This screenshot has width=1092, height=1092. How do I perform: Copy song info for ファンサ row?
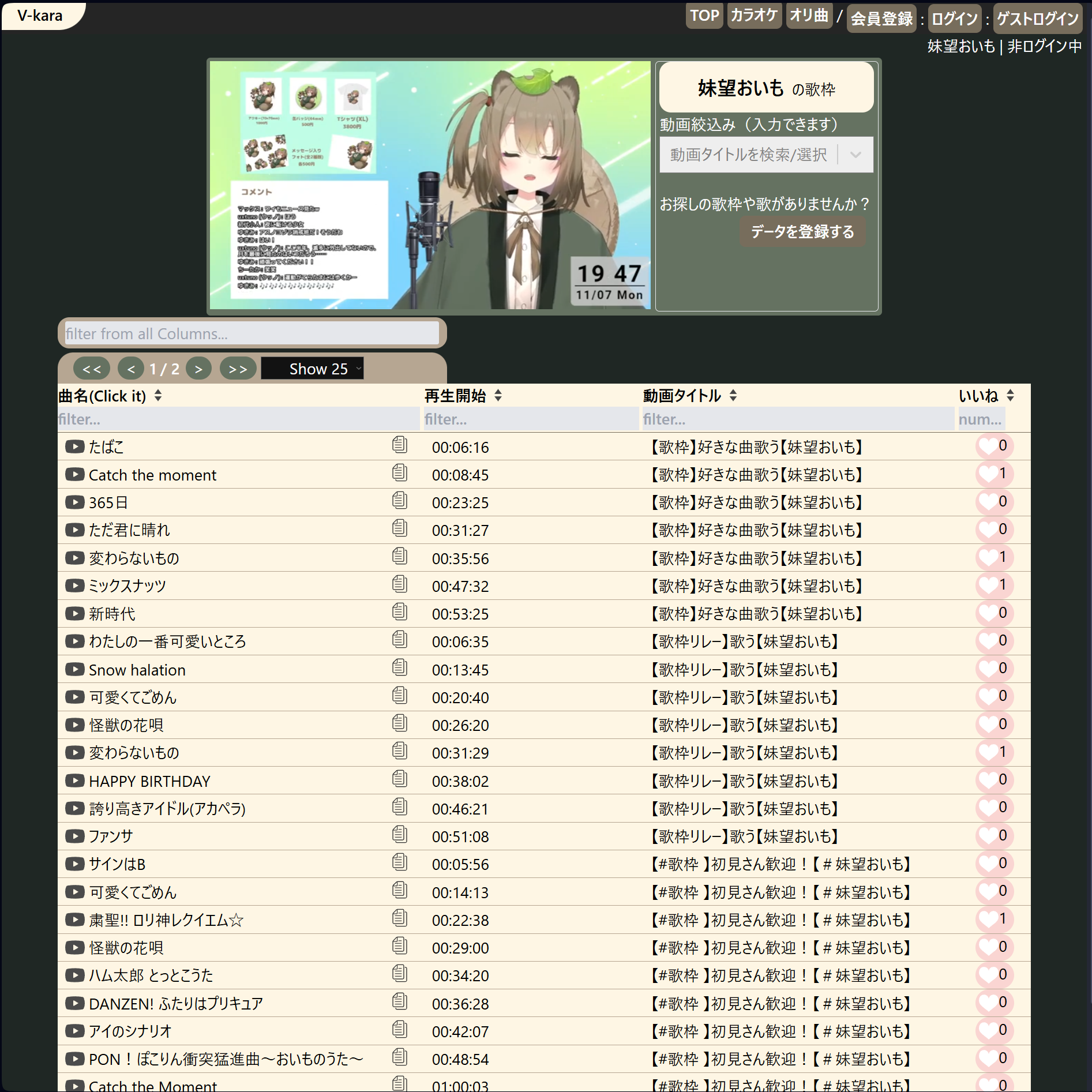coord(400,834)
